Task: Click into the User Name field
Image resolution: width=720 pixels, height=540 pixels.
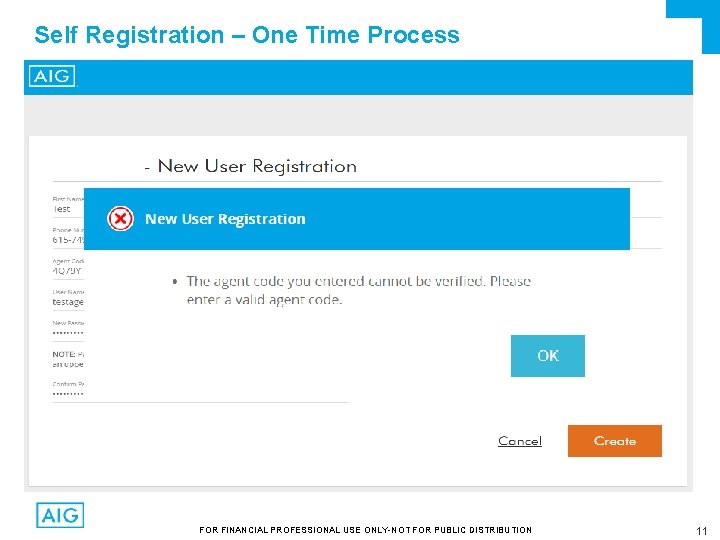Action: click(x=68, y=302)
